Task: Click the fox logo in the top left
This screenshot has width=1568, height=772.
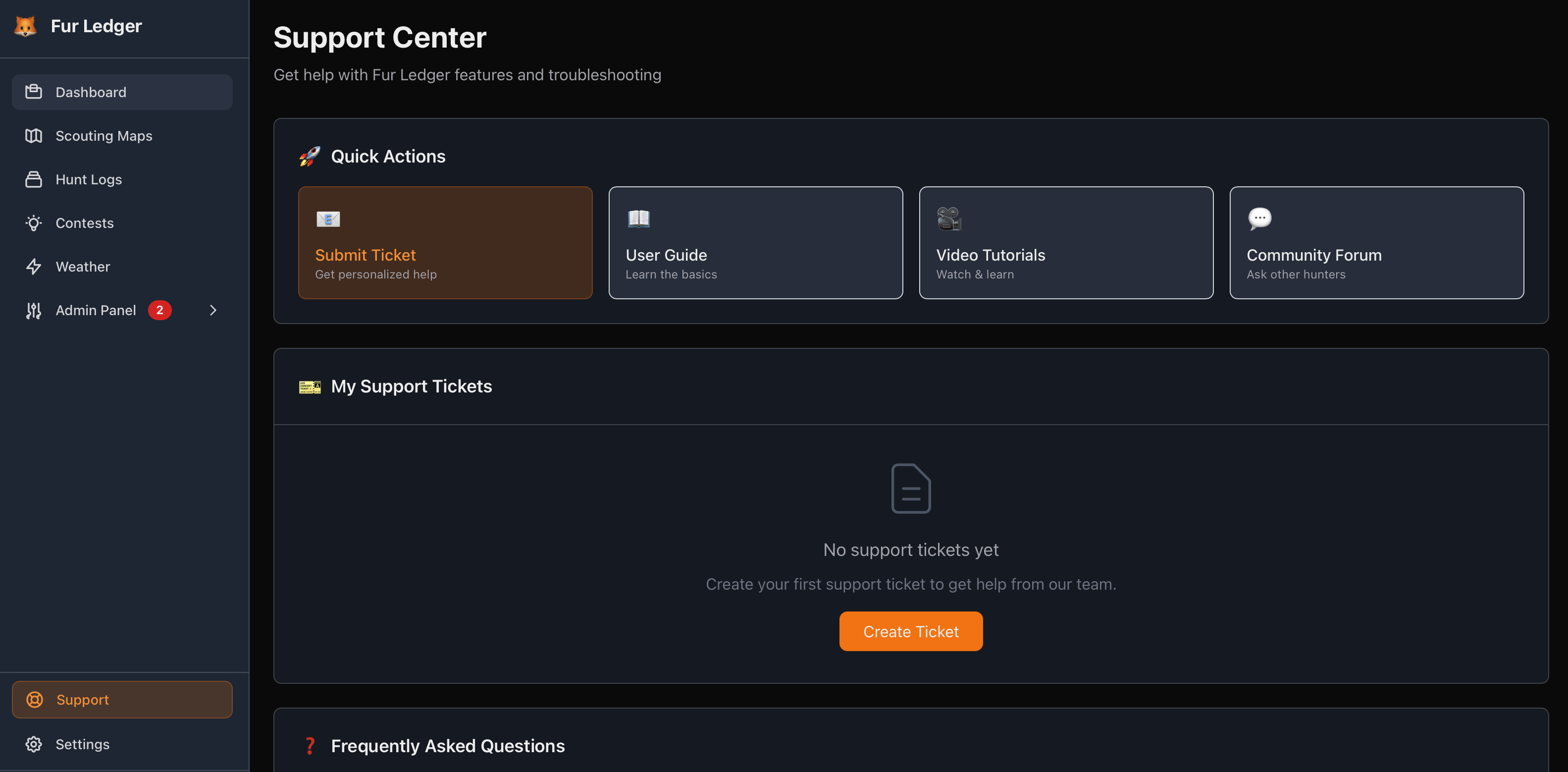Action: pos(25,26)
